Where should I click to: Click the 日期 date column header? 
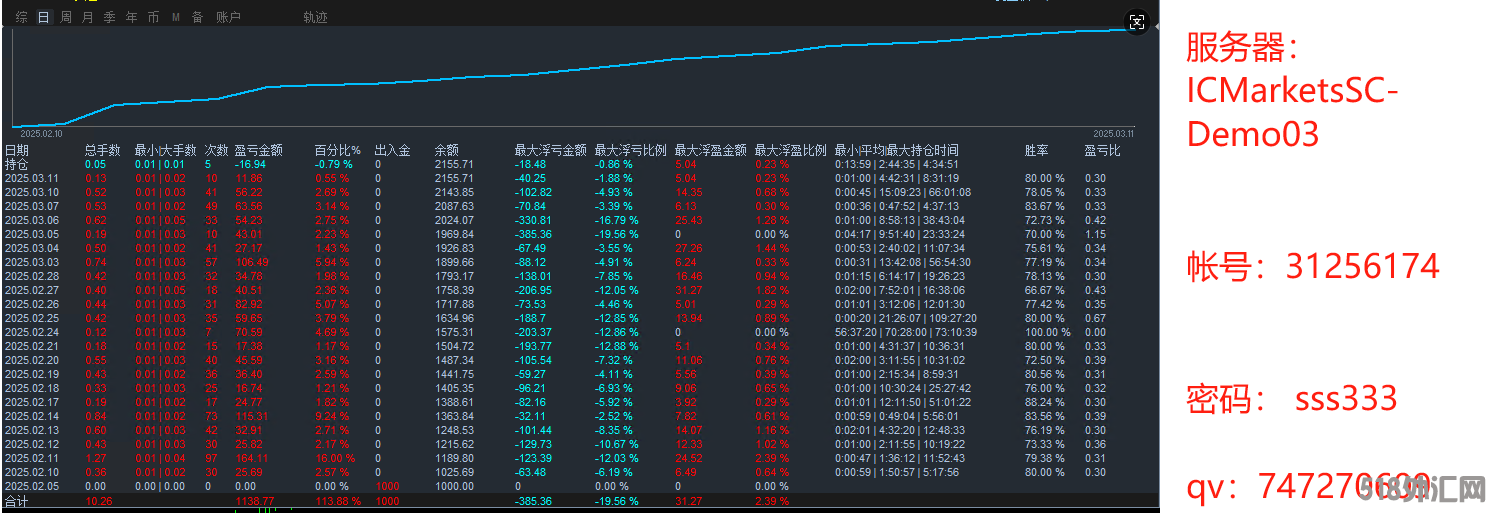17,150
